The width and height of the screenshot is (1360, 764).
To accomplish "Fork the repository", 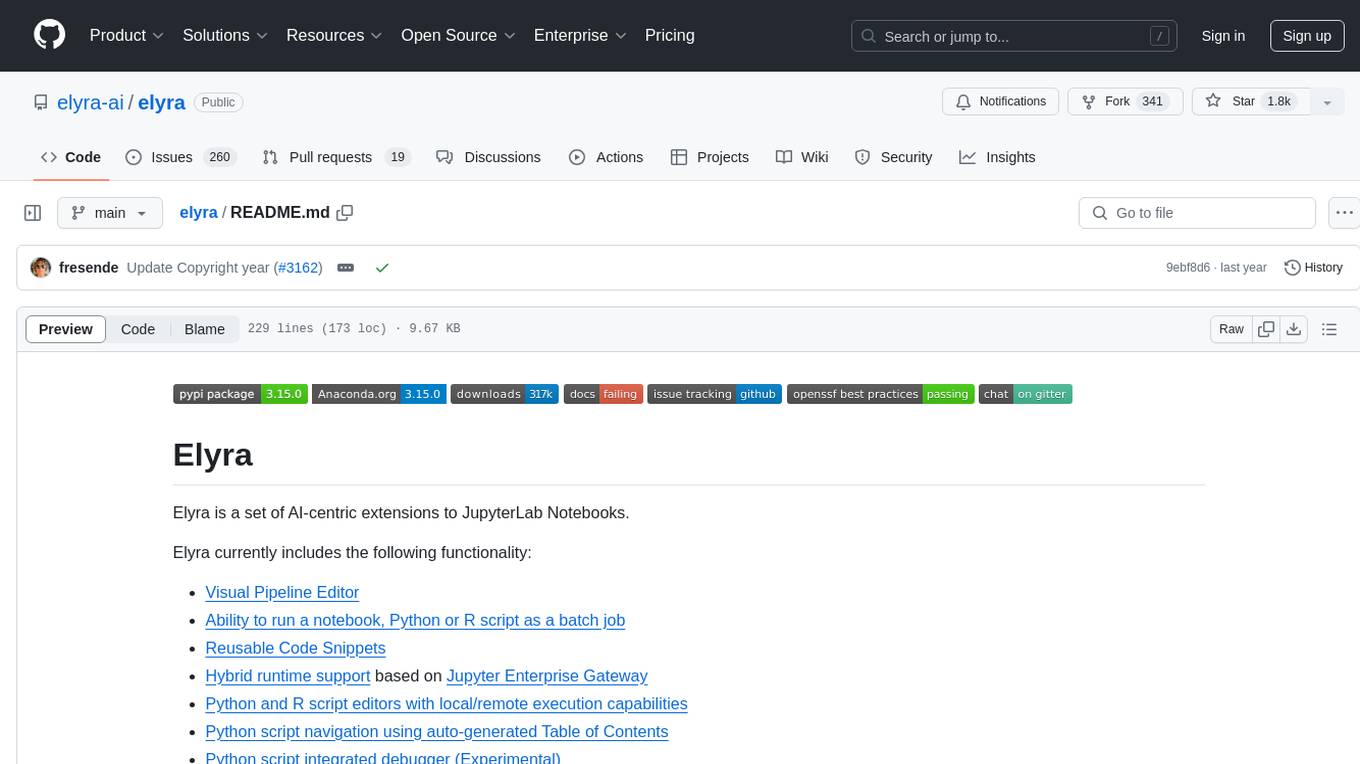I will pyautogui.click(x=1126, y=101).
